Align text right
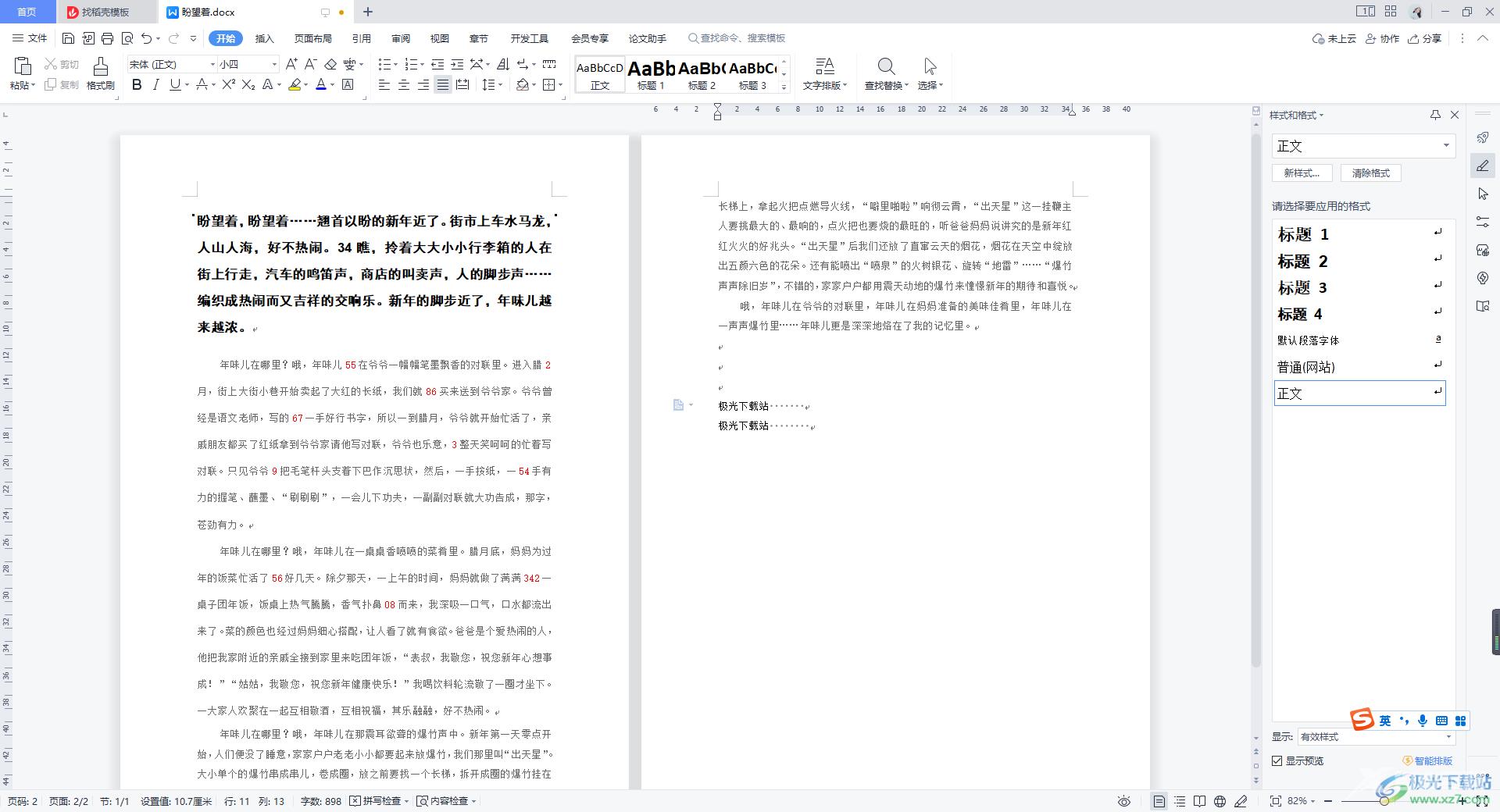Viewport: 1500px width, 812px height. pos(423,84)
